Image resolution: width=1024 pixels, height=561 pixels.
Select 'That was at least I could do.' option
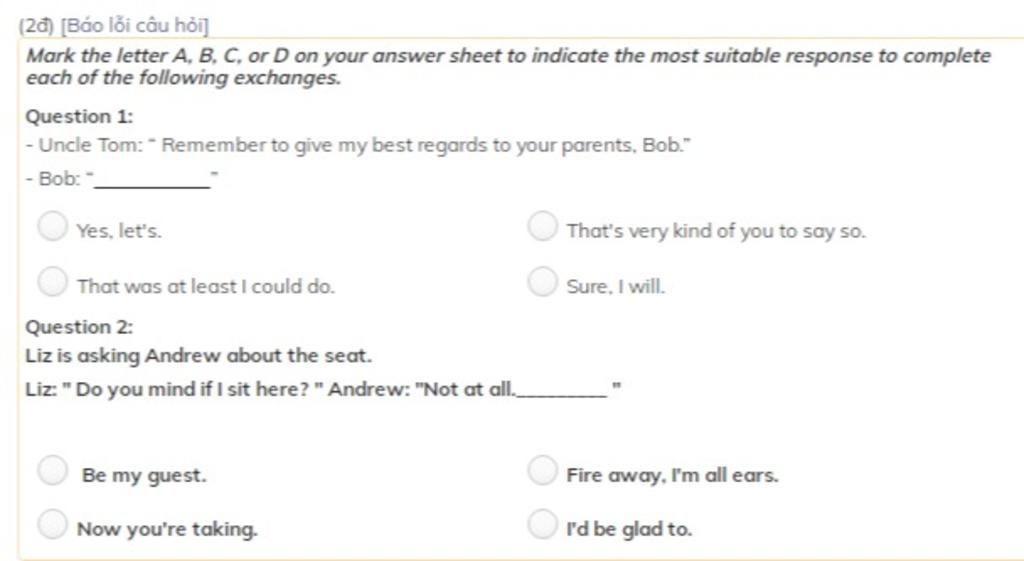click(53, 281)
